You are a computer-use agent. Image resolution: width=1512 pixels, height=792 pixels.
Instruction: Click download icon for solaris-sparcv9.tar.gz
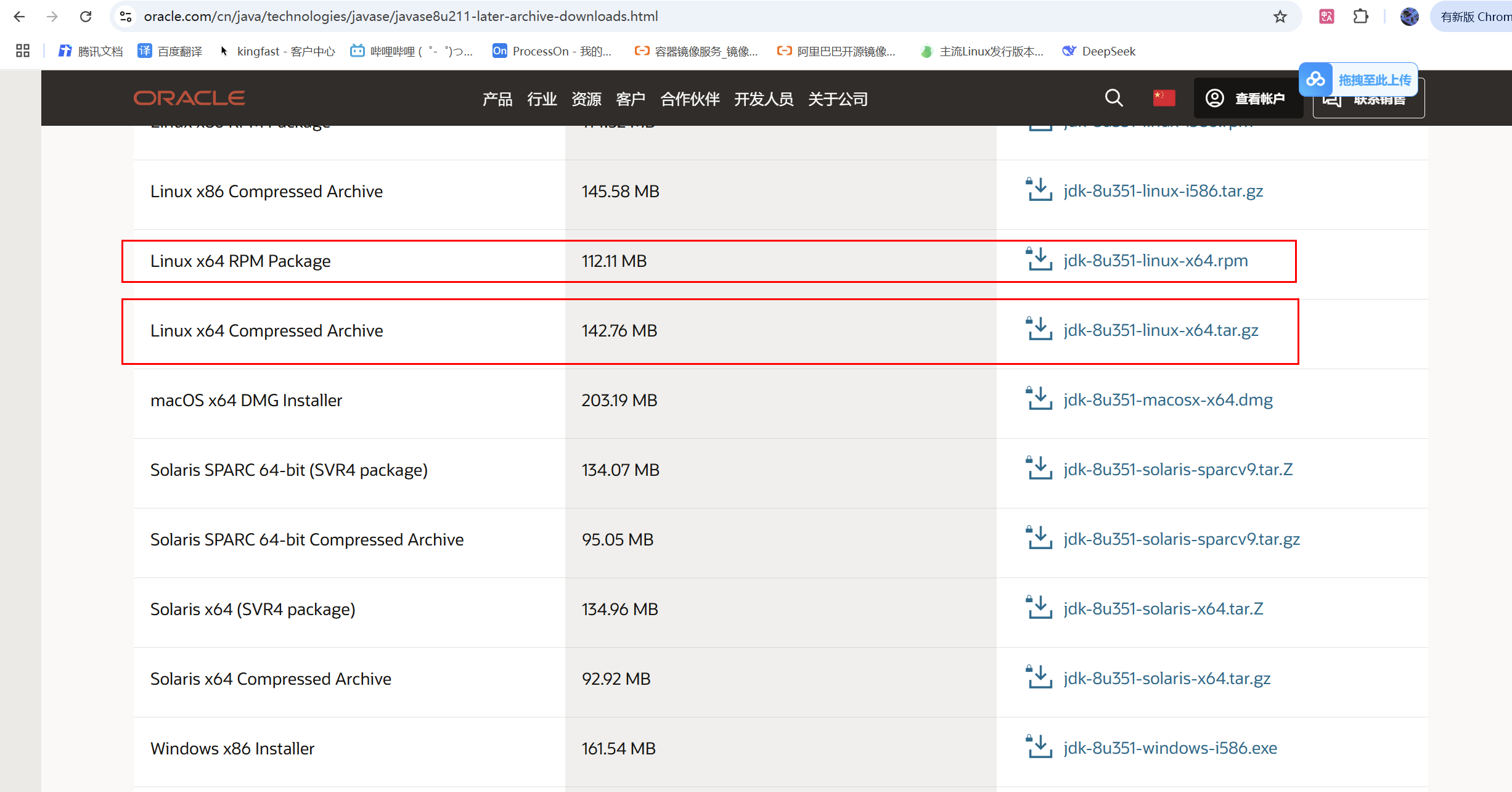tap(1039, 537)
